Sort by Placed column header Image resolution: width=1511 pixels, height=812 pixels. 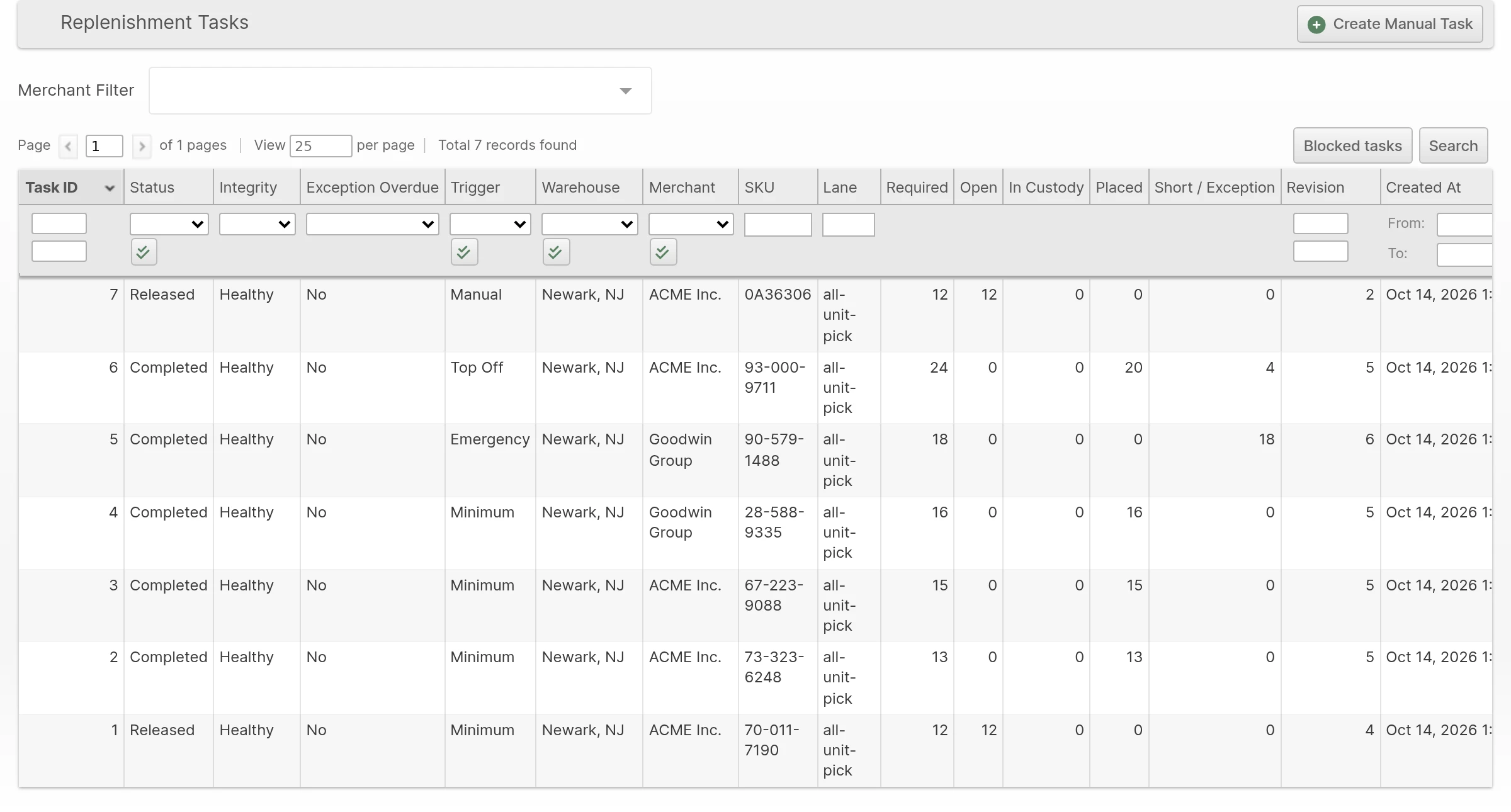tap(1119, 188)
